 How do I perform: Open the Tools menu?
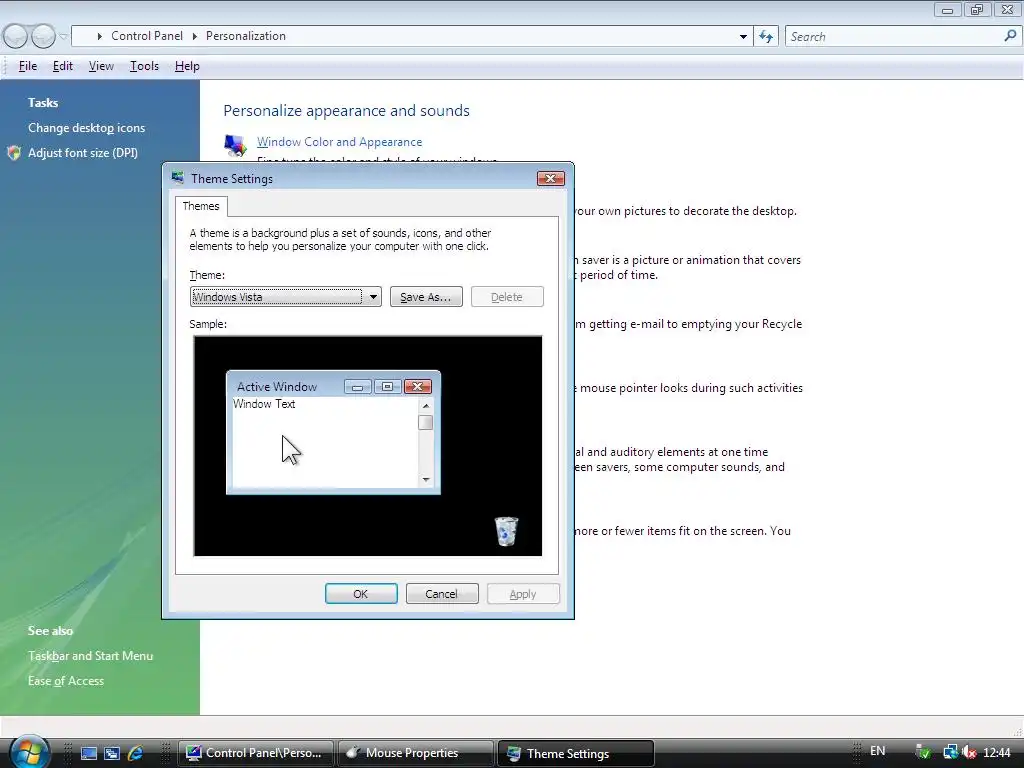(144, 66)
